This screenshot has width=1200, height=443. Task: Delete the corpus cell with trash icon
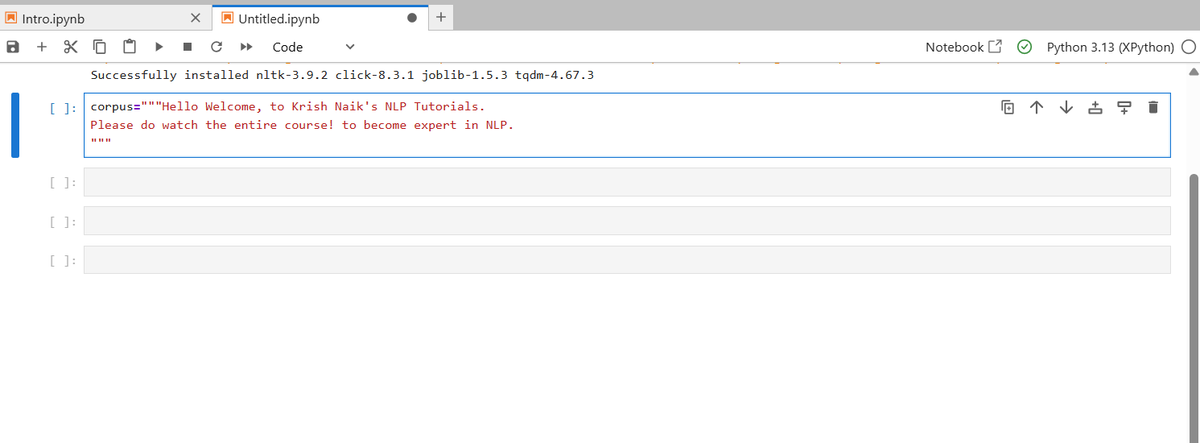click(1152, 106)
